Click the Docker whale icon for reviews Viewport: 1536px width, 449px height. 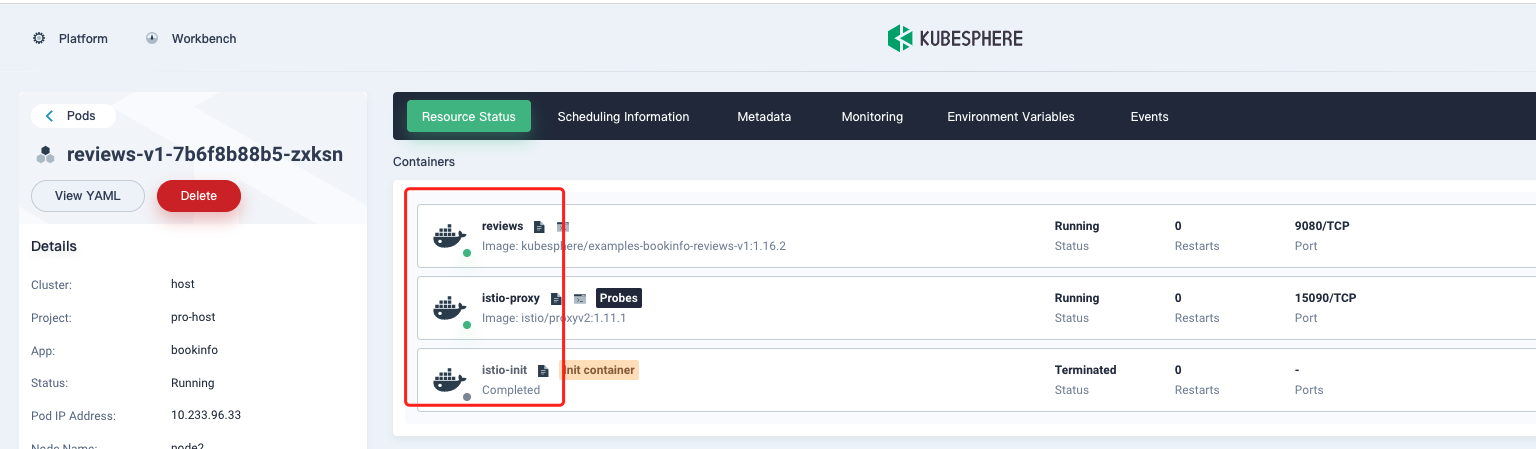[x=449, y=236]
